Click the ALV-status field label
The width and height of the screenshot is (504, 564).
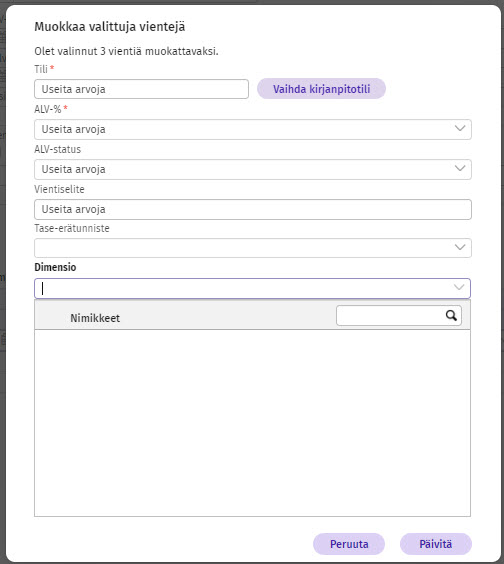(58, 149)
